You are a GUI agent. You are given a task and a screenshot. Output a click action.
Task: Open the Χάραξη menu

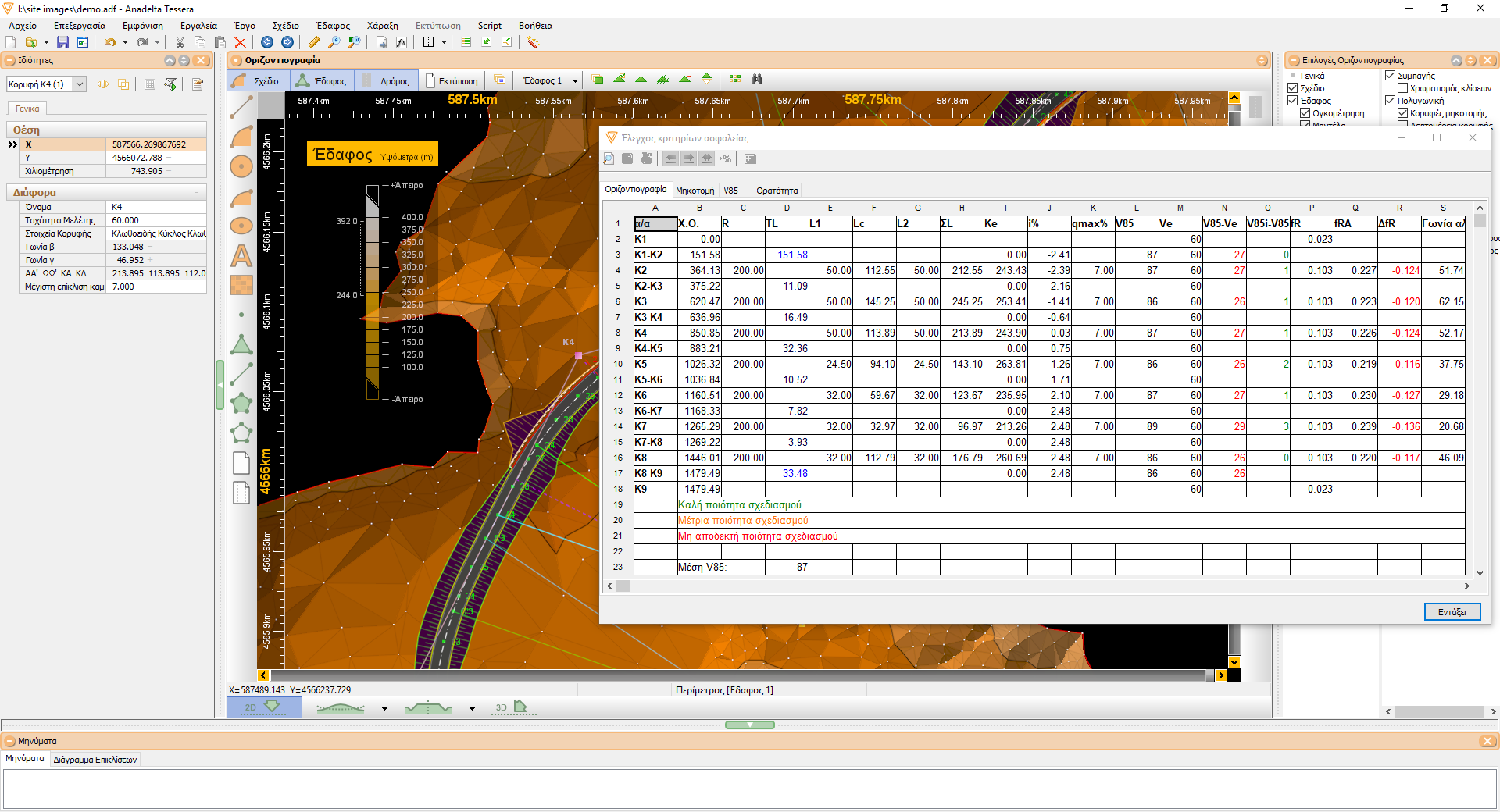pos(383,26)
